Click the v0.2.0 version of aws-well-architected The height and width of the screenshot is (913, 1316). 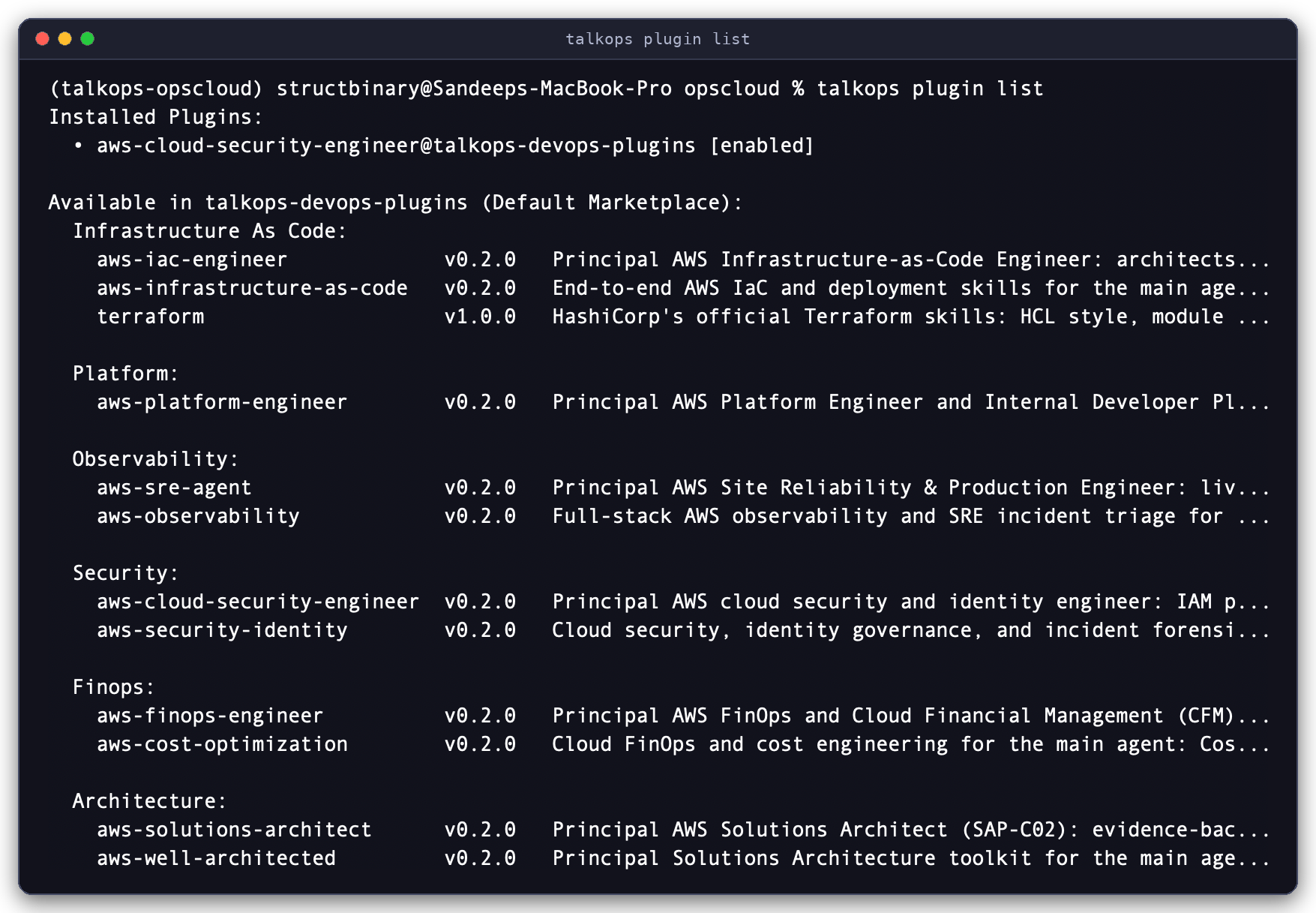(x=480, y=858)
